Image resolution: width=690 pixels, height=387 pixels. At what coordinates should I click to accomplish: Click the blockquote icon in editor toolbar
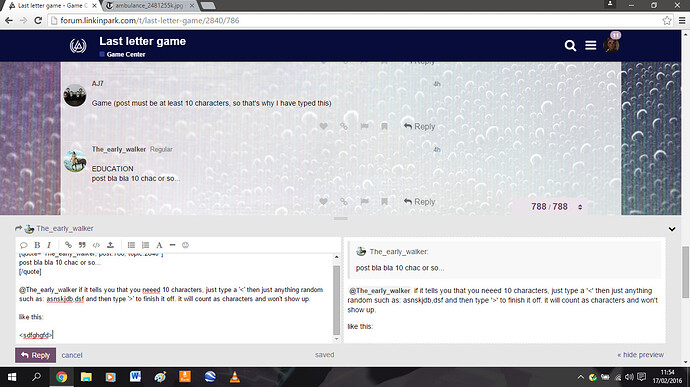tap(82, 245)
